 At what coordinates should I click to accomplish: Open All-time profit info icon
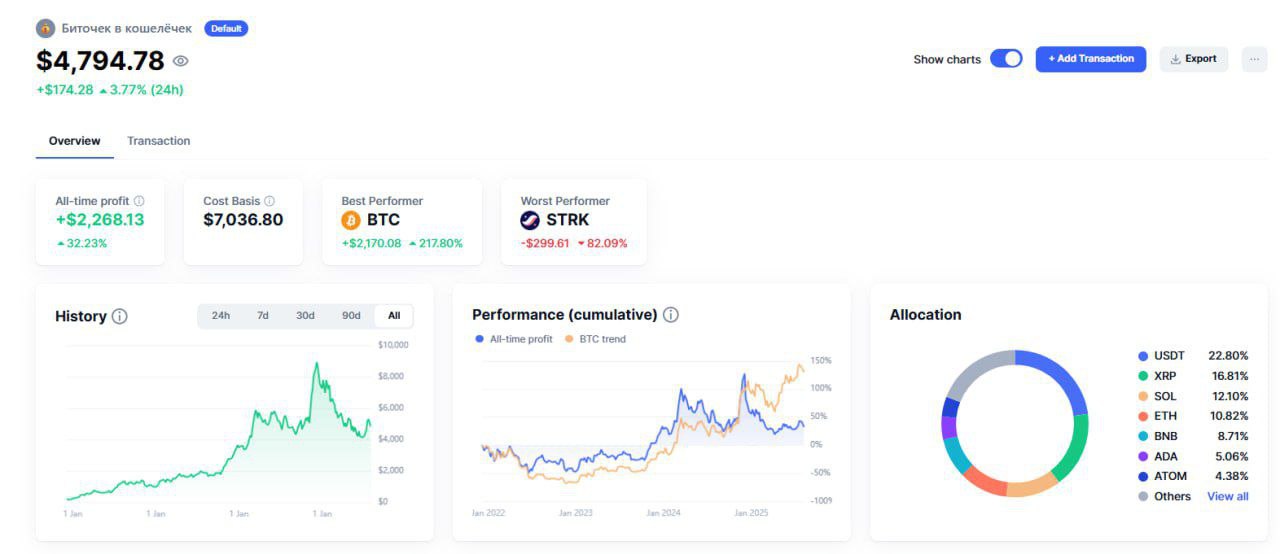(139, 201)
